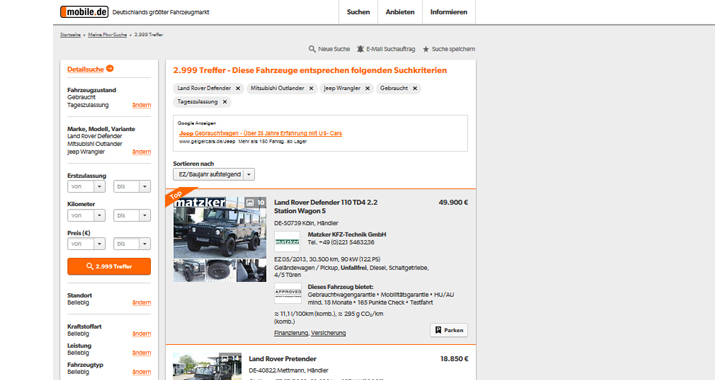Open Finanzierung link for the Defender
The width and height of the screenshot is (715, 380).
tap(291, 333)
